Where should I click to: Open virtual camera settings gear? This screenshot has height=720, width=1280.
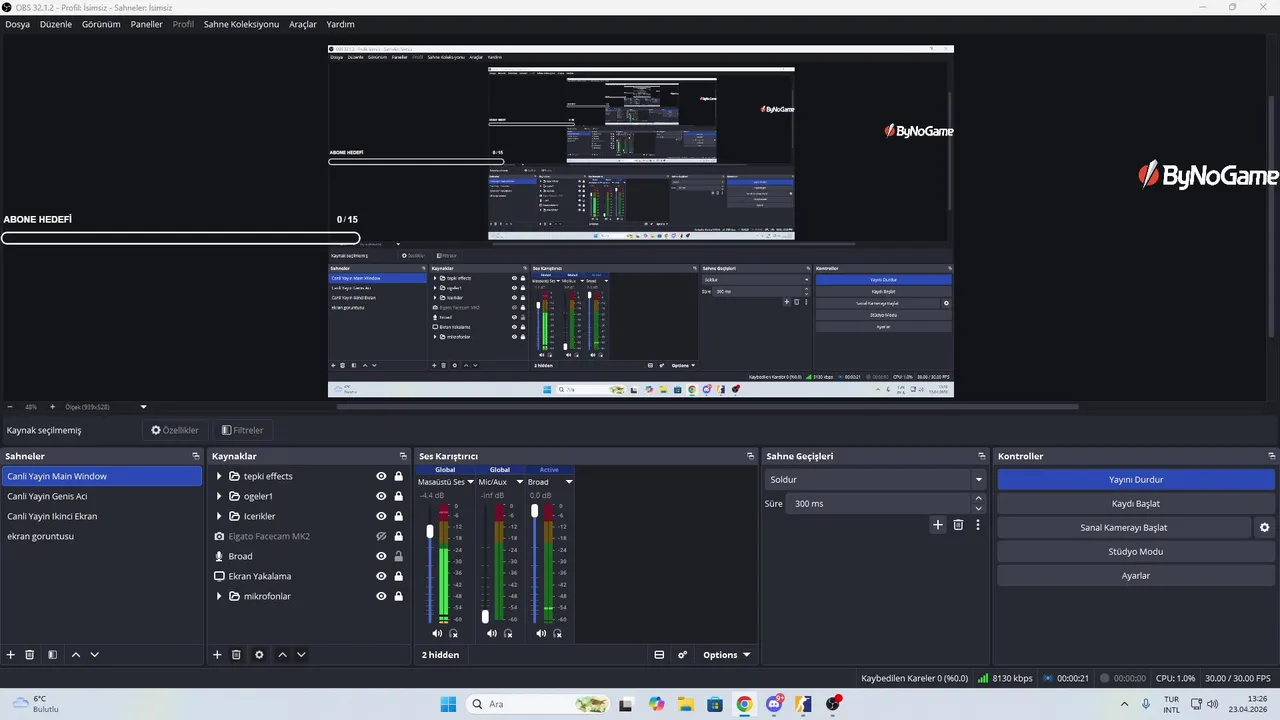coord(1264,527)
